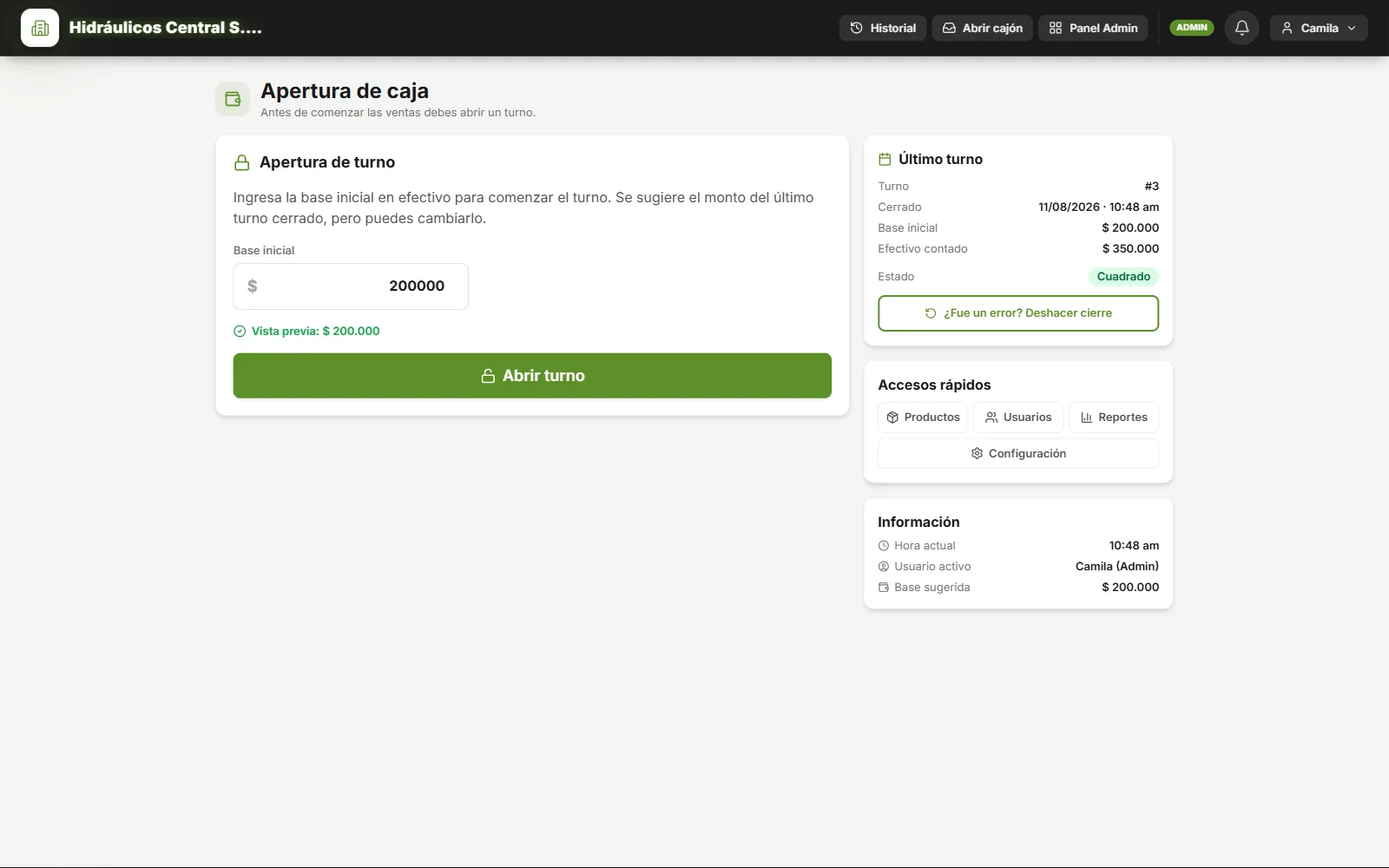Image resolution: width=1389 pixels, height=868 pixels.
Task: Open the Reportes quick access
Action: (x=1114, y=418)
